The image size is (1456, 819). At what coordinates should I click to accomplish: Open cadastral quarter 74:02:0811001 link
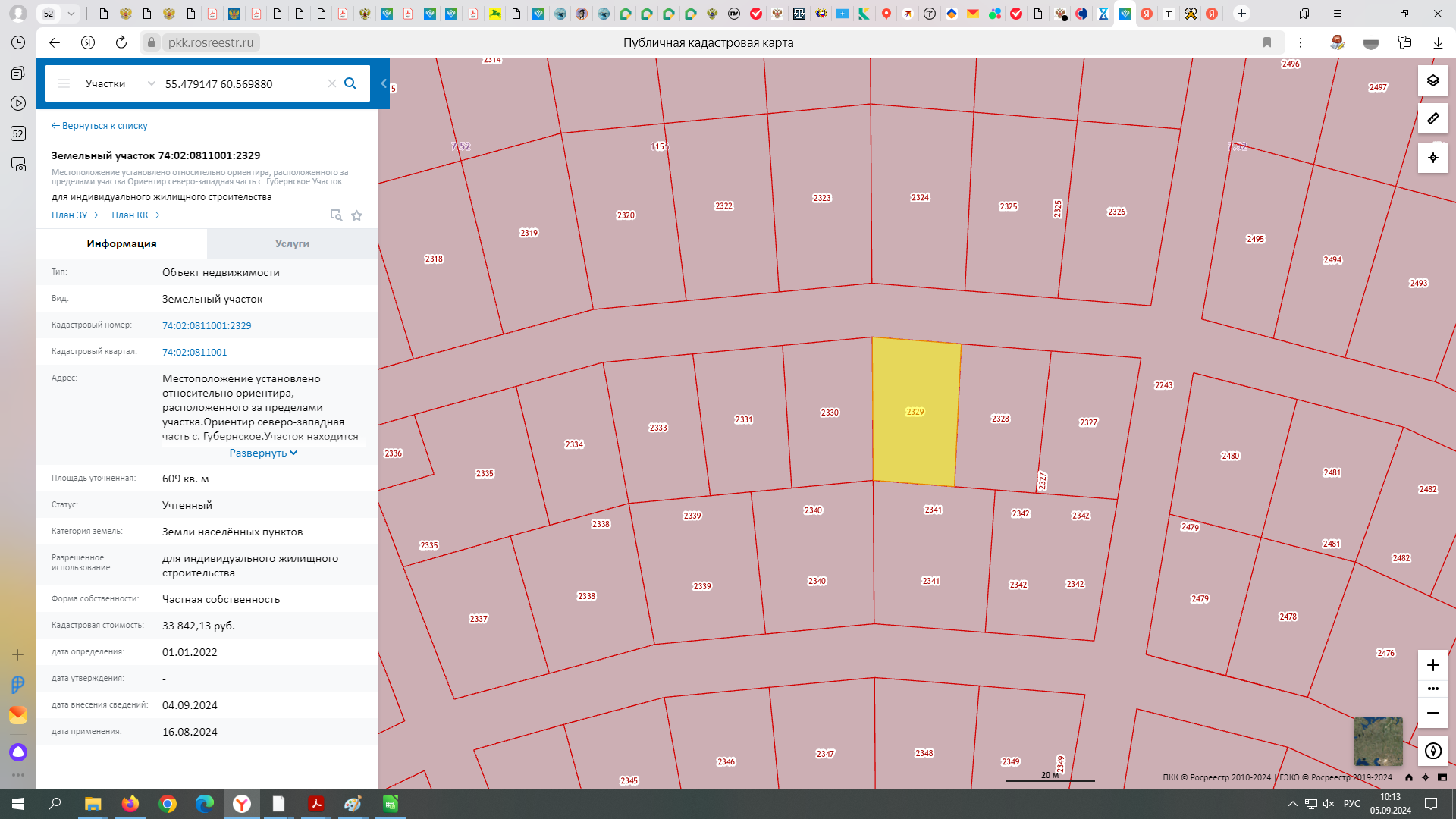pos(194,352)
